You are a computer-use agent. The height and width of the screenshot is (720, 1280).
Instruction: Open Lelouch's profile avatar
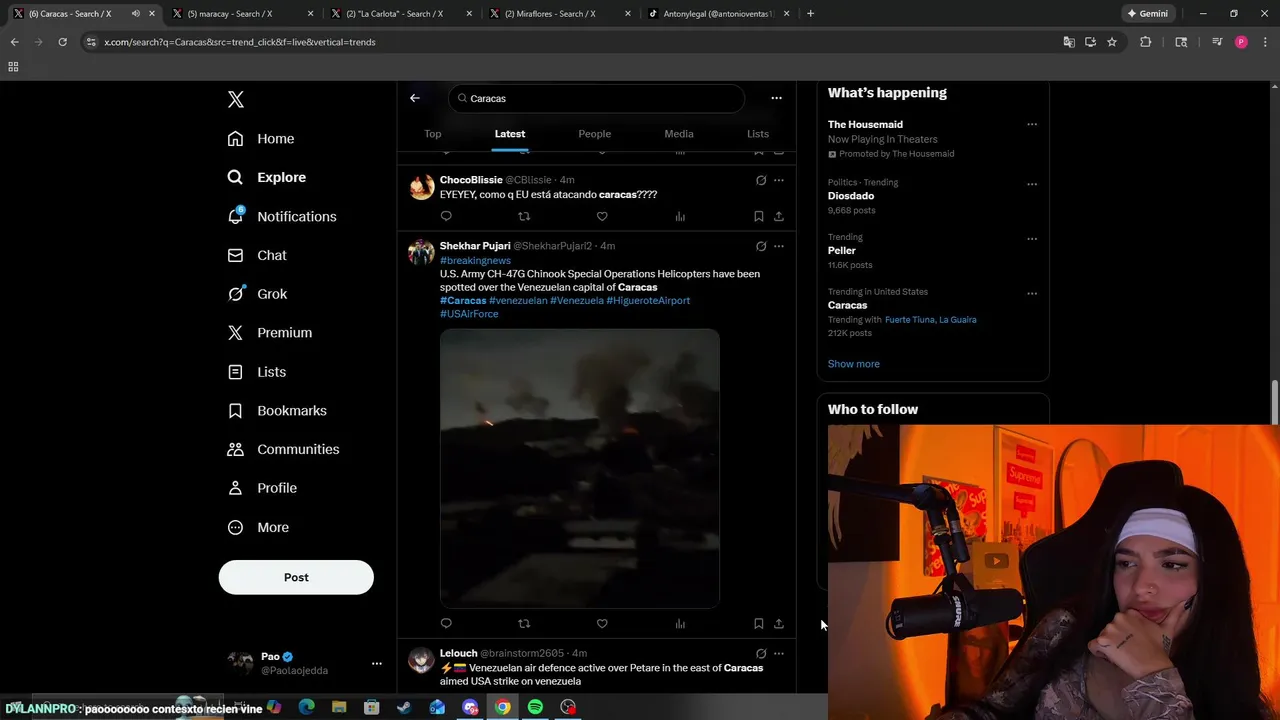pyautogui.click(x=421, y=660)
